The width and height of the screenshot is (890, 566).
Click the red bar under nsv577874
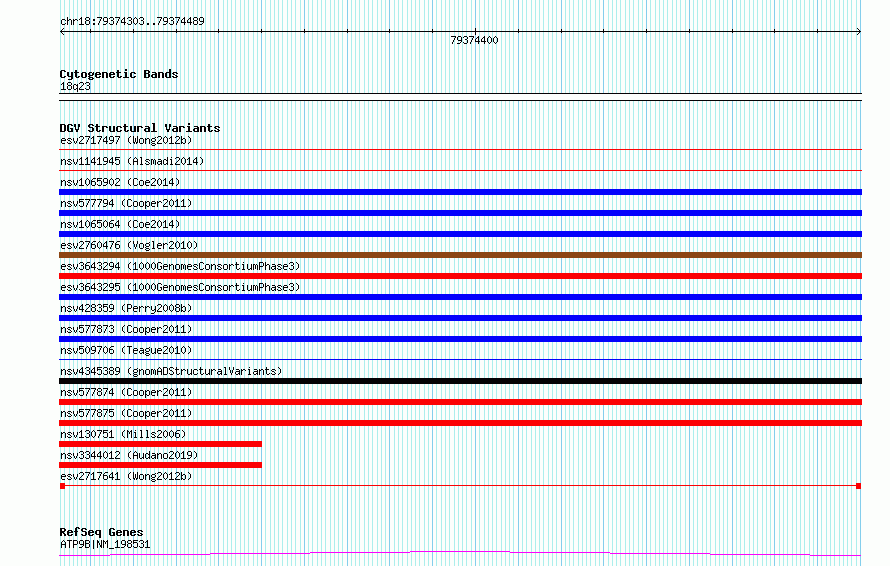460,402
